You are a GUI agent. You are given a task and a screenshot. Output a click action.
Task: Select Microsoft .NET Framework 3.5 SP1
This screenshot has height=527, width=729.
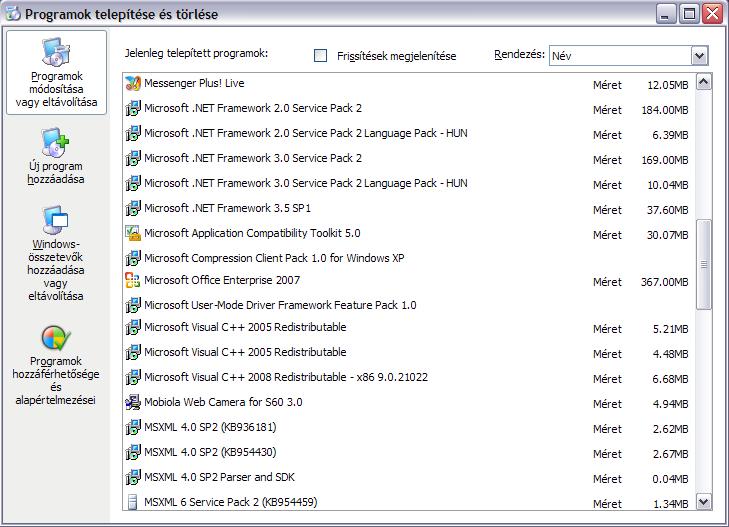(x=409, y=209)
